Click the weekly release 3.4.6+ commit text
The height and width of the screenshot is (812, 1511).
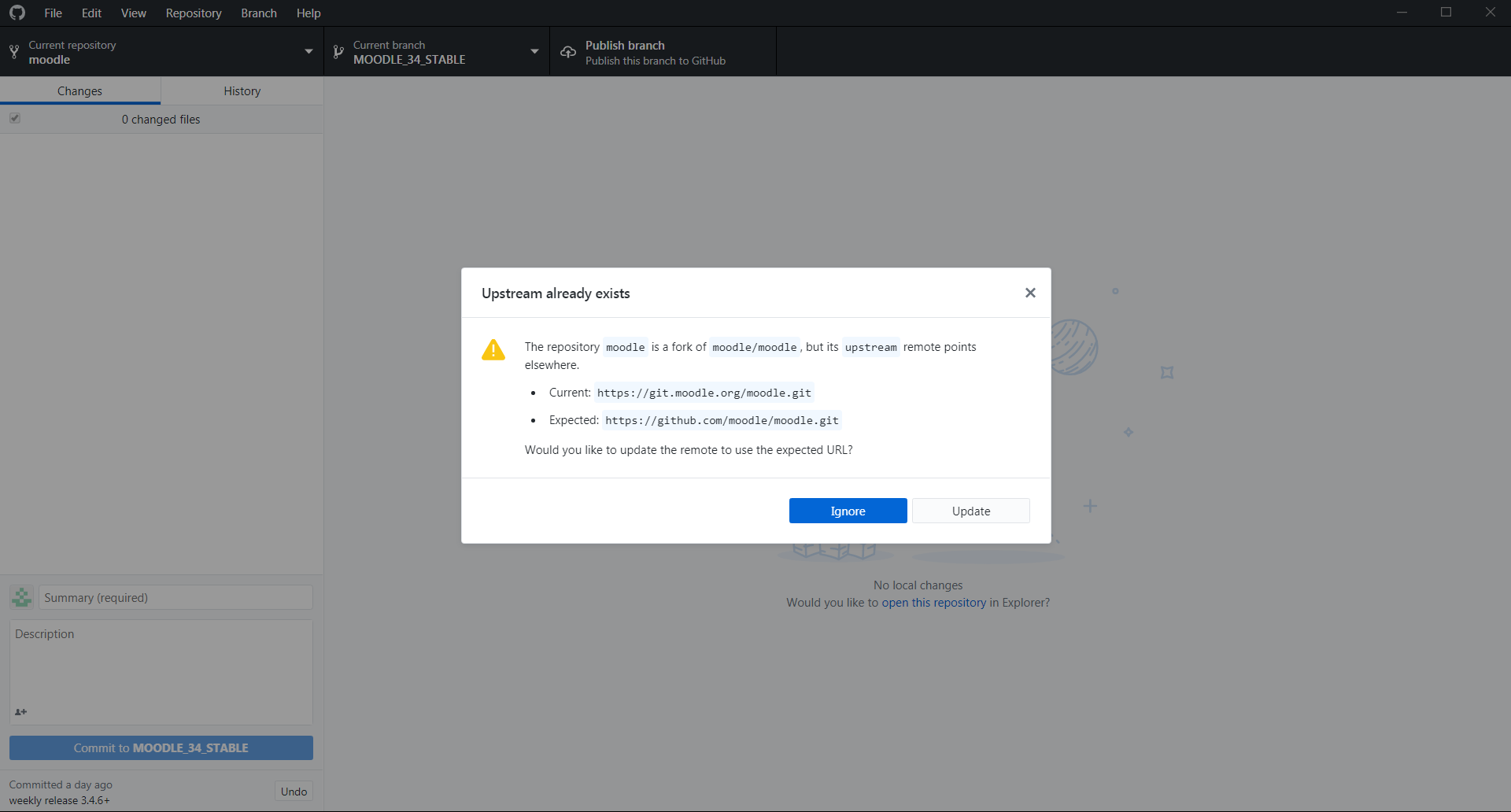point(60,800)
